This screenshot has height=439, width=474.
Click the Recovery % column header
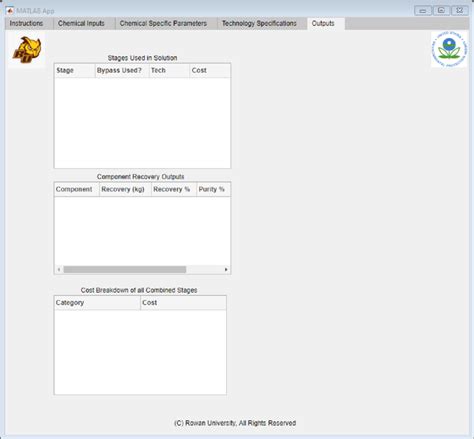coord(174,189)
